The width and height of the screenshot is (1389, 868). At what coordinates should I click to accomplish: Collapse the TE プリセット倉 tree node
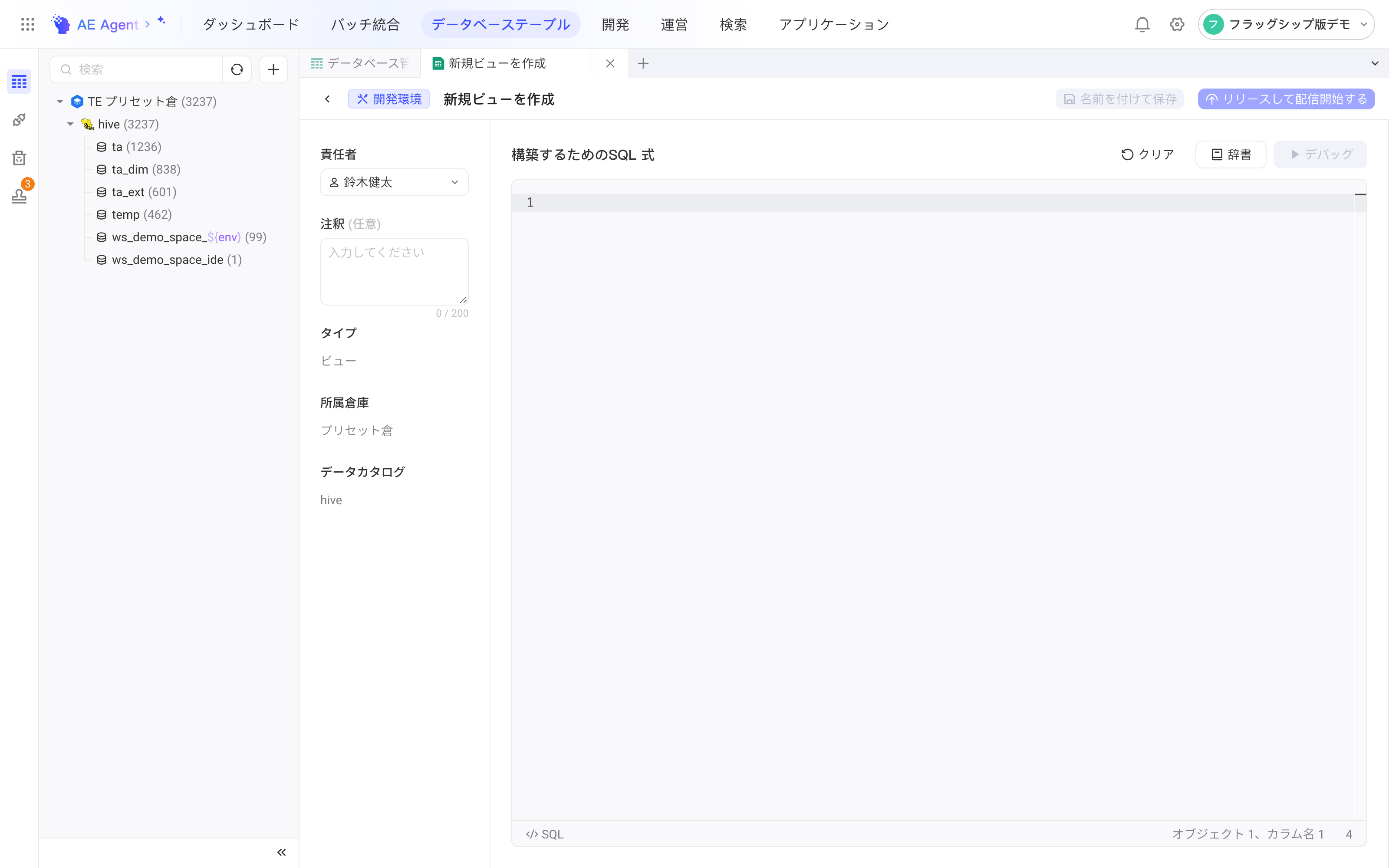tap(60, 102)
